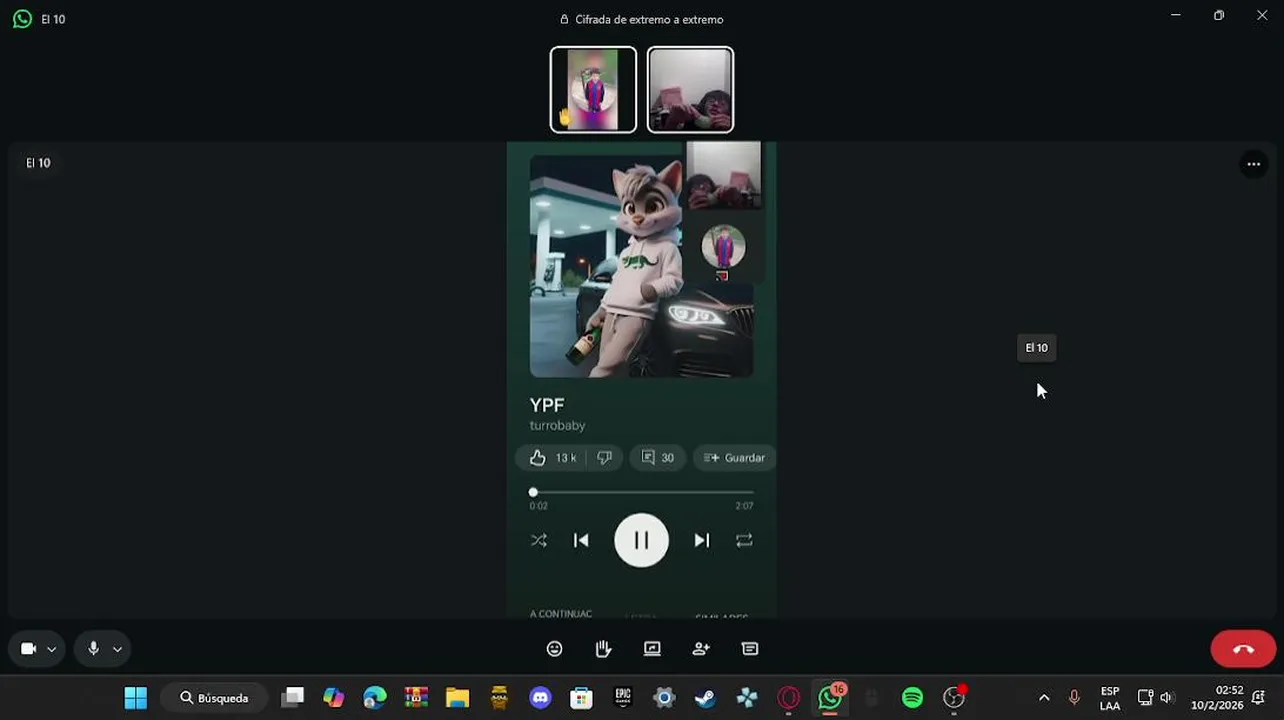Open microphone options dropdown arrow
The height and width of the screenshot is (720, 1284).
point(117,649)
